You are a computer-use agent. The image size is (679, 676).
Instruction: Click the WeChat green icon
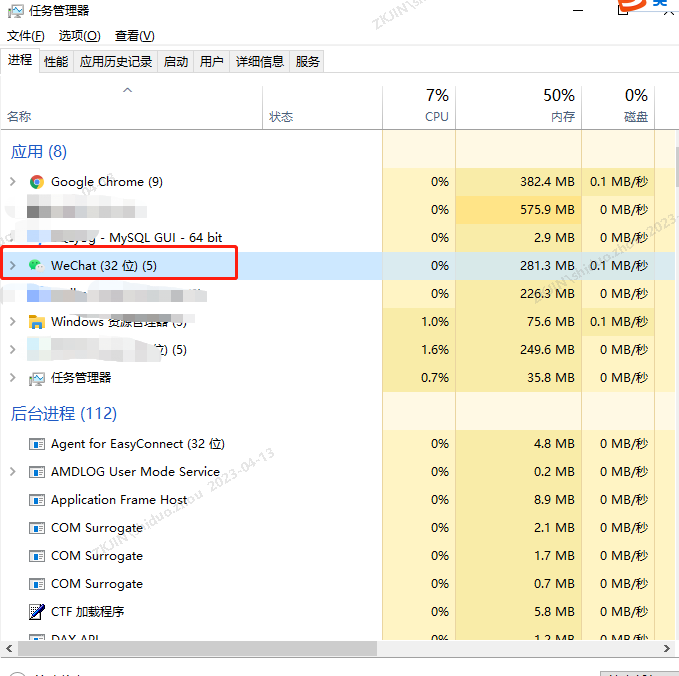tap(36, 265)
